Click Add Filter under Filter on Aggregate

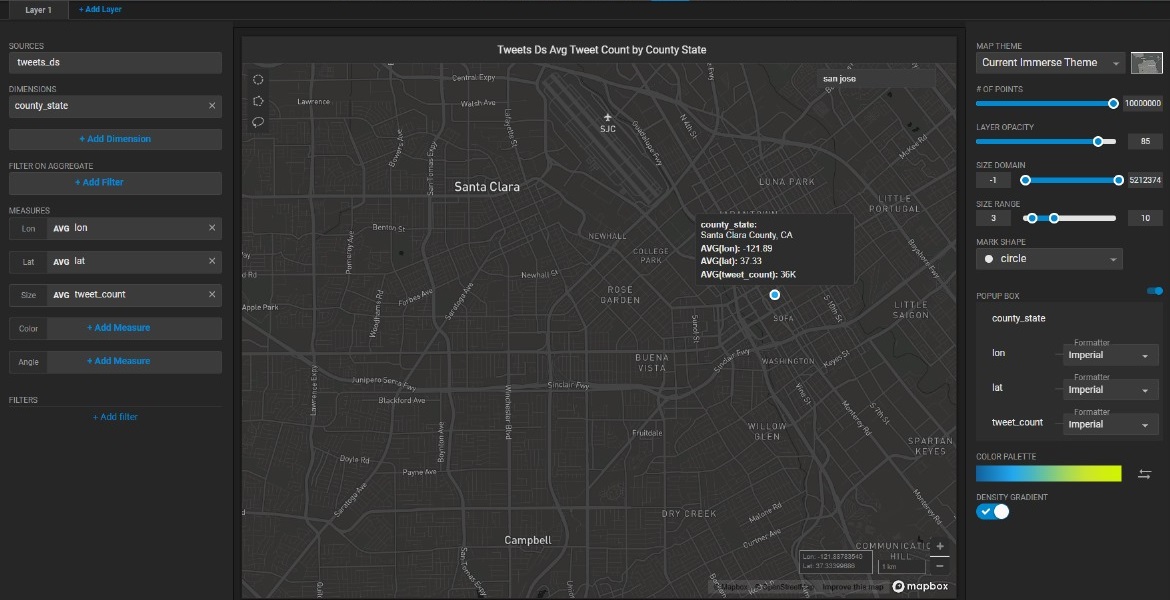(x=115, y=183)
